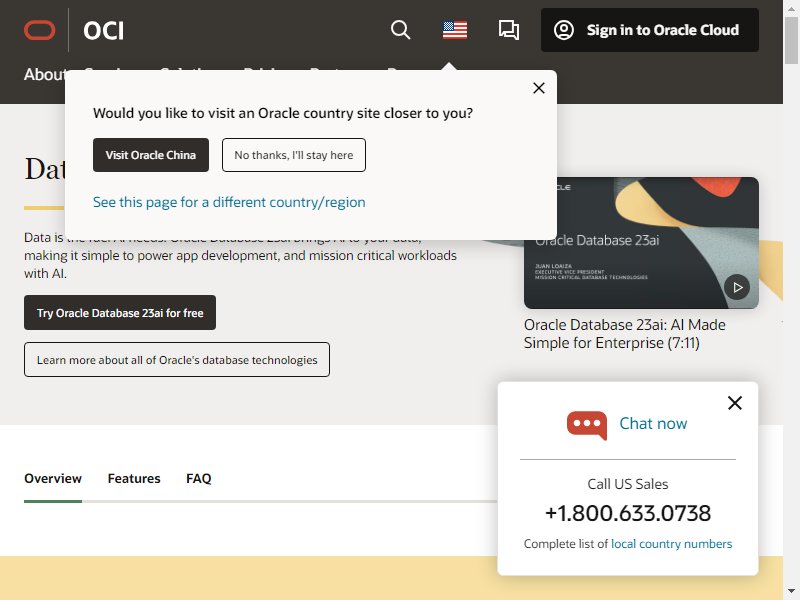
Task: Click the scrollbar down arrow
Action: tap(791, 592)
